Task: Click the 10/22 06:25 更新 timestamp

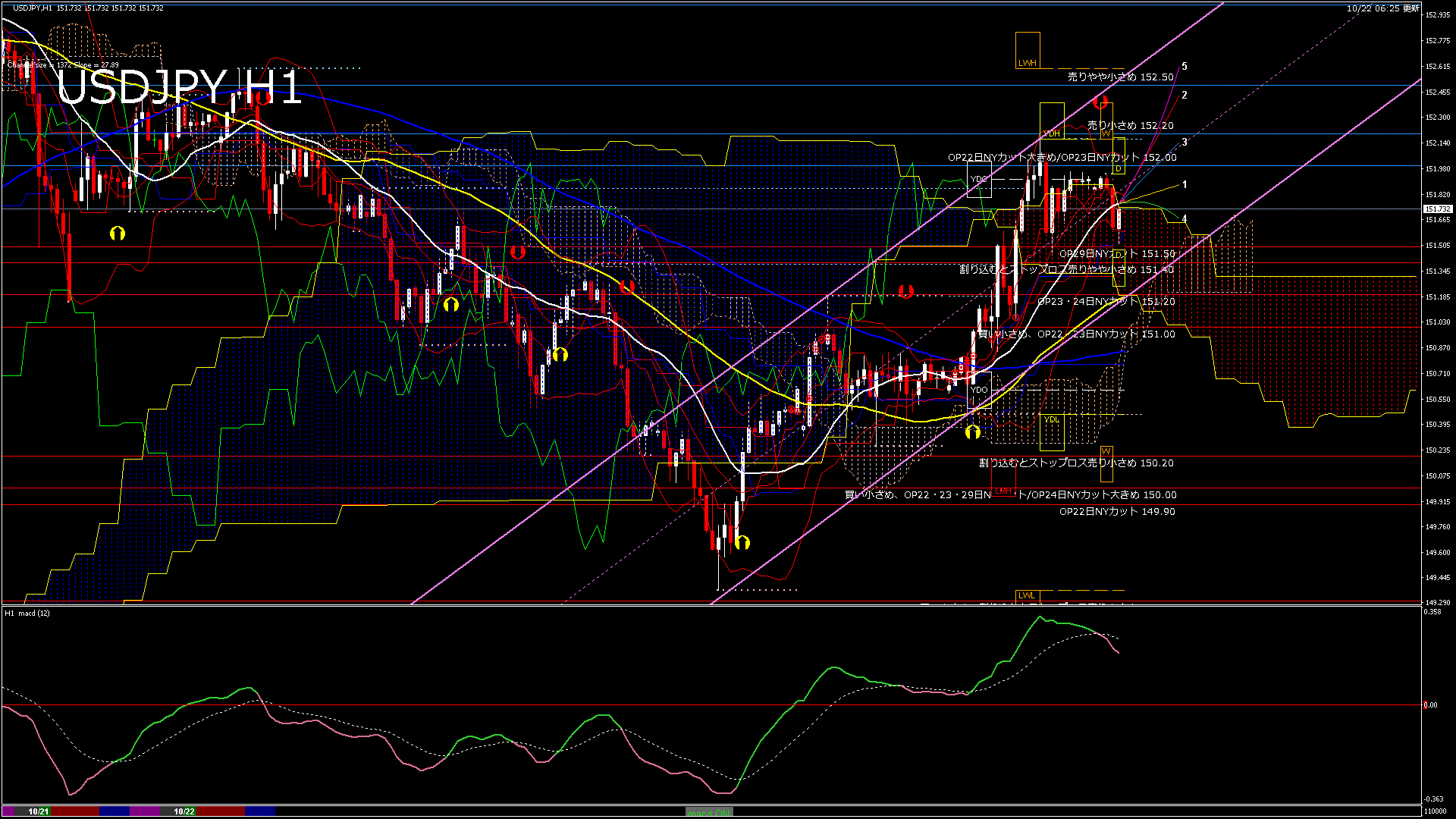Action: click(1382, 8)
